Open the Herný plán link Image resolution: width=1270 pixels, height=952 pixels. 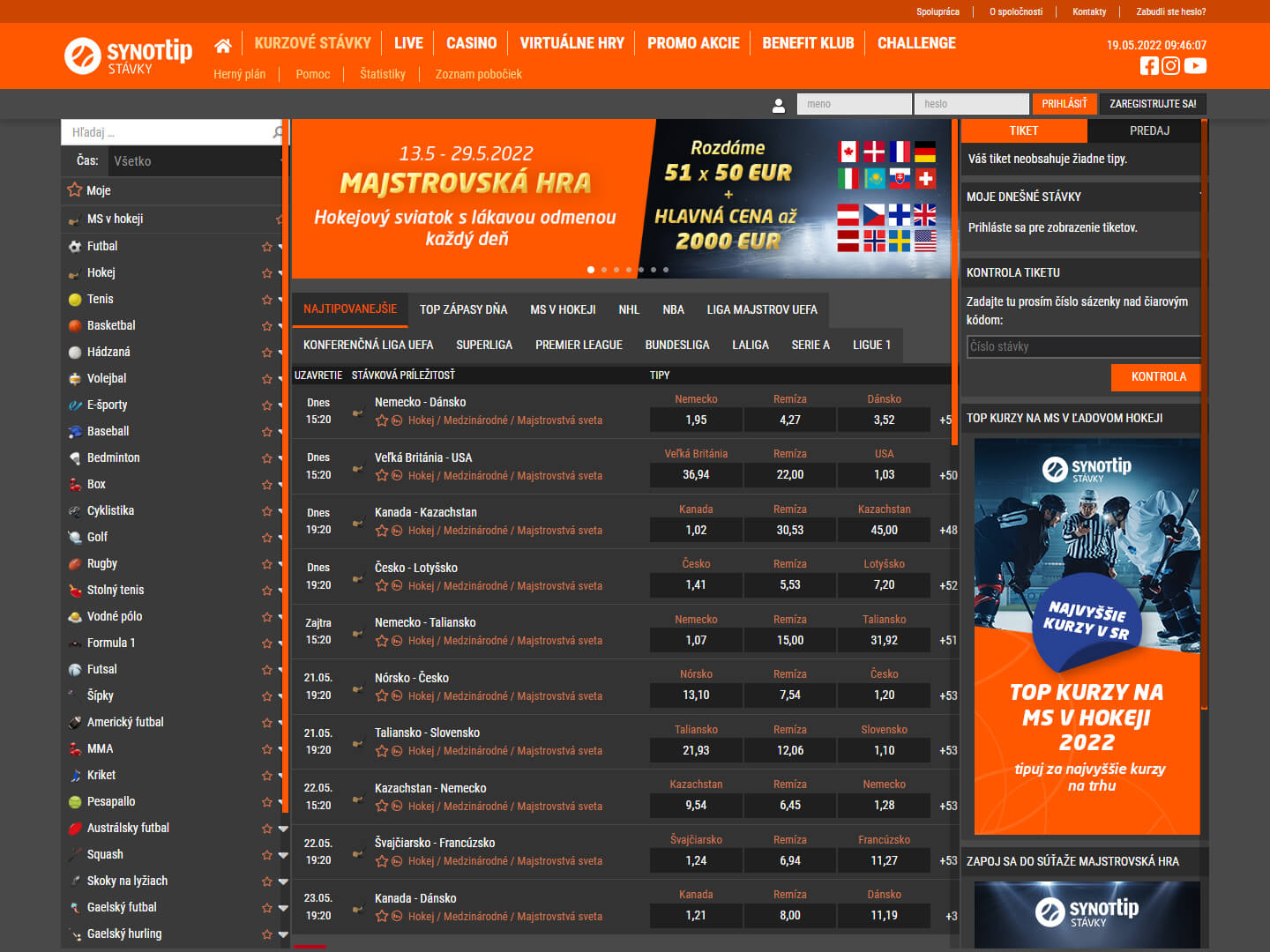tap(239, 74)
